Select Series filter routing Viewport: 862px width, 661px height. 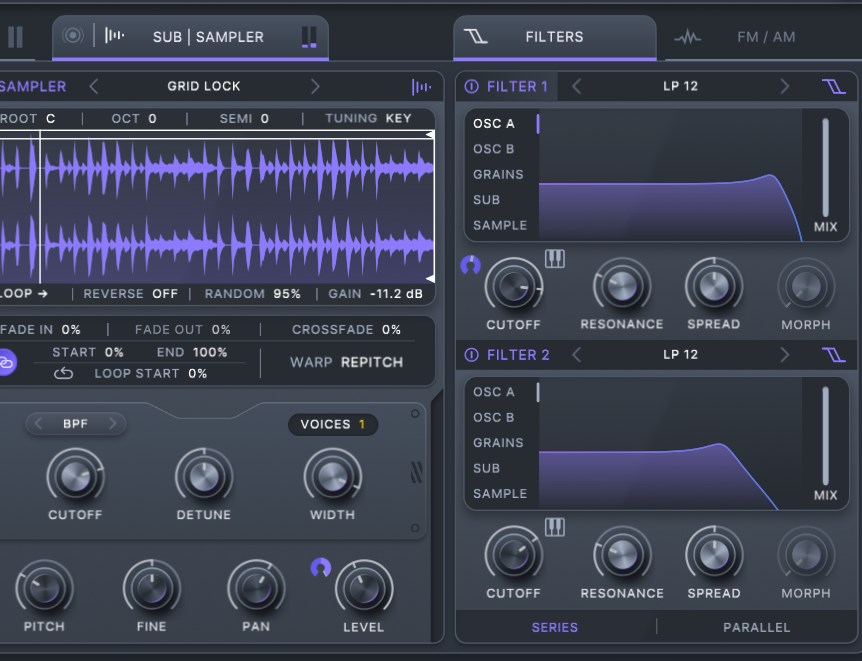(x=555, y=627)
